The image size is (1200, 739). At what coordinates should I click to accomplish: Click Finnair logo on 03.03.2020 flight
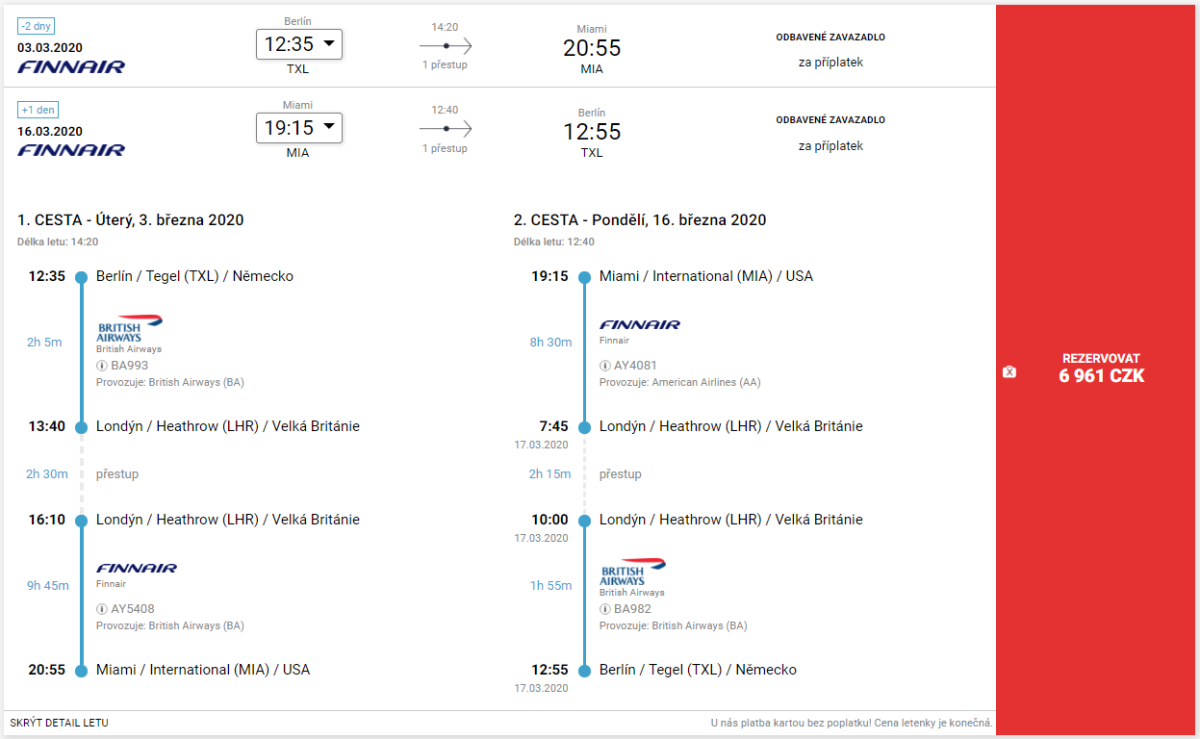point(71,67)
